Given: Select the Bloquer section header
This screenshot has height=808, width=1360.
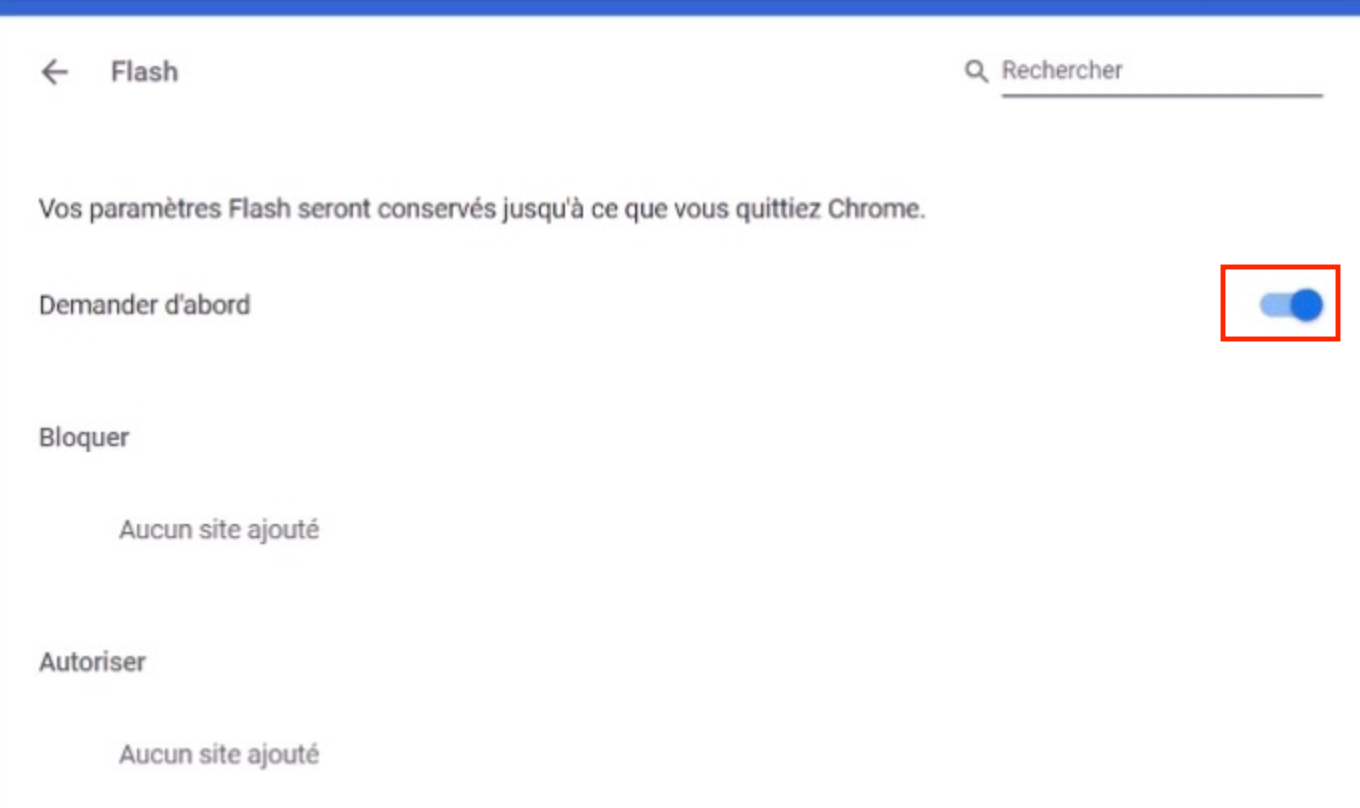Looking at the screenshot, I should pos(83,437).
